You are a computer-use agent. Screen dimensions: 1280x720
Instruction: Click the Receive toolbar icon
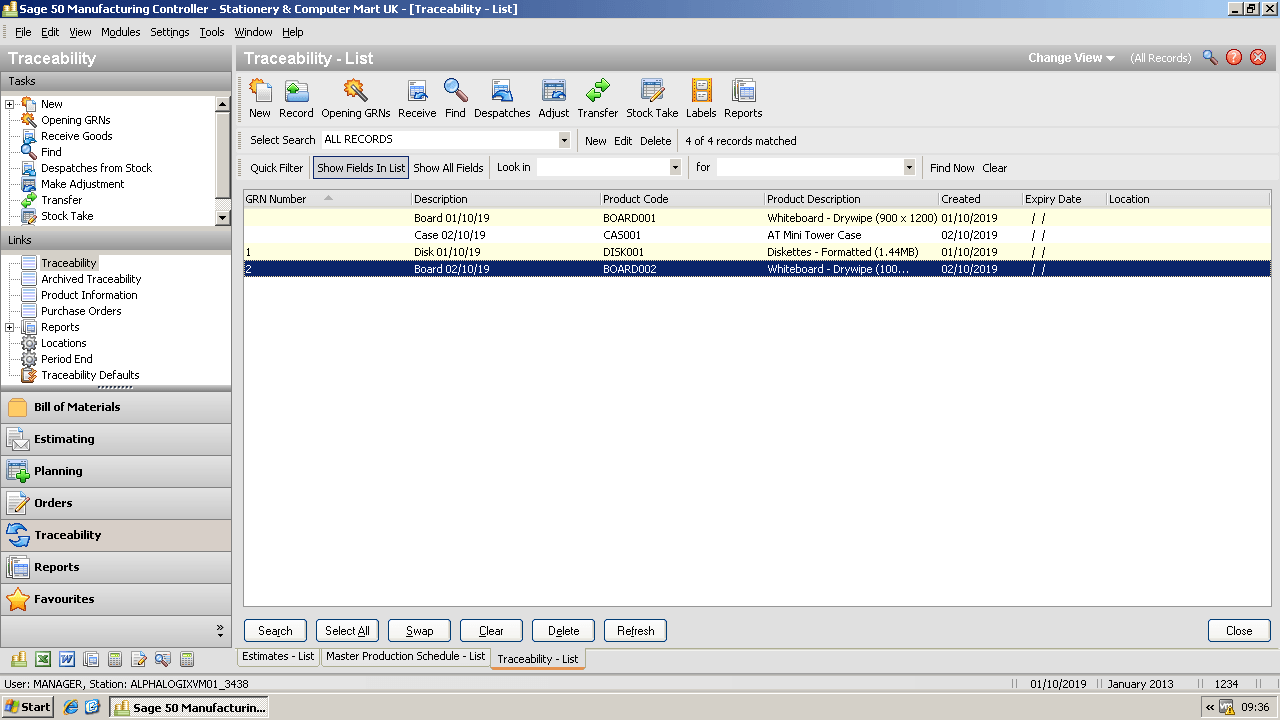tap(417, 98)
